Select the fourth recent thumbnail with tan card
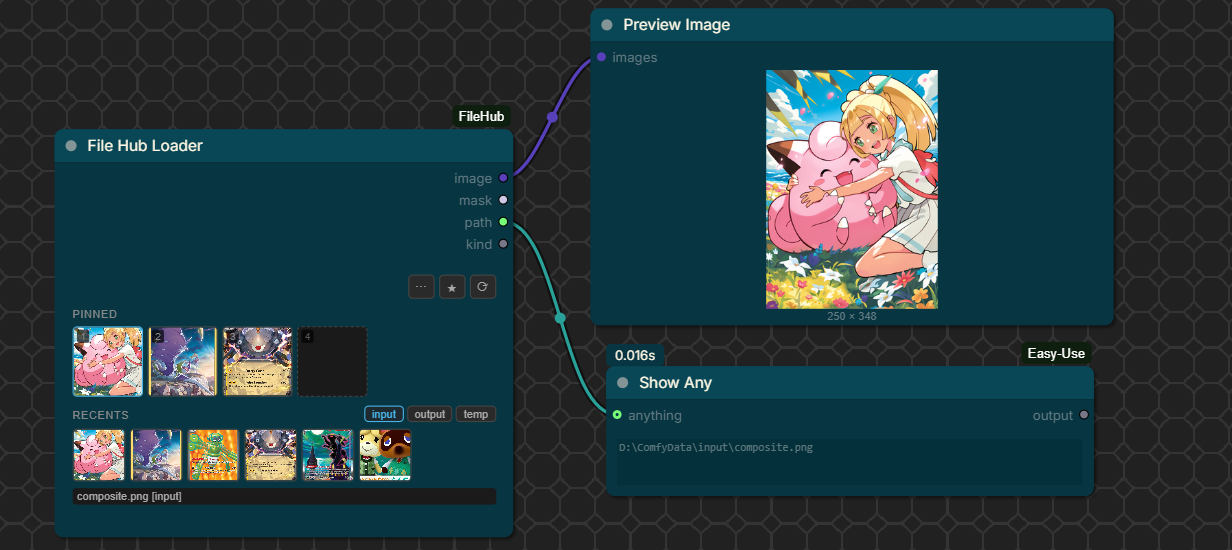The width and height of the screenshot is (1232, 550). tap(271, 455)
